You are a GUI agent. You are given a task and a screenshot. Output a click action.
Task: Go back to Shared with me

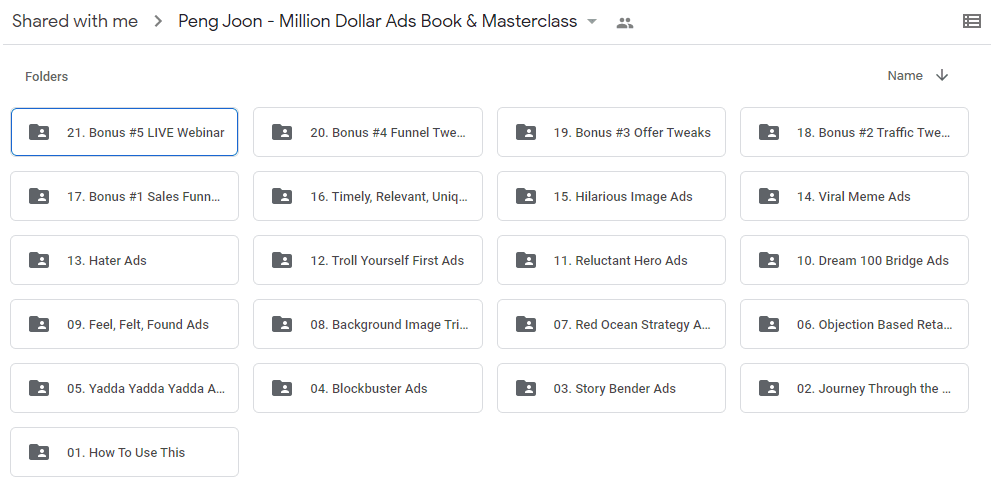pyautogui.click(x=75, y=21)
